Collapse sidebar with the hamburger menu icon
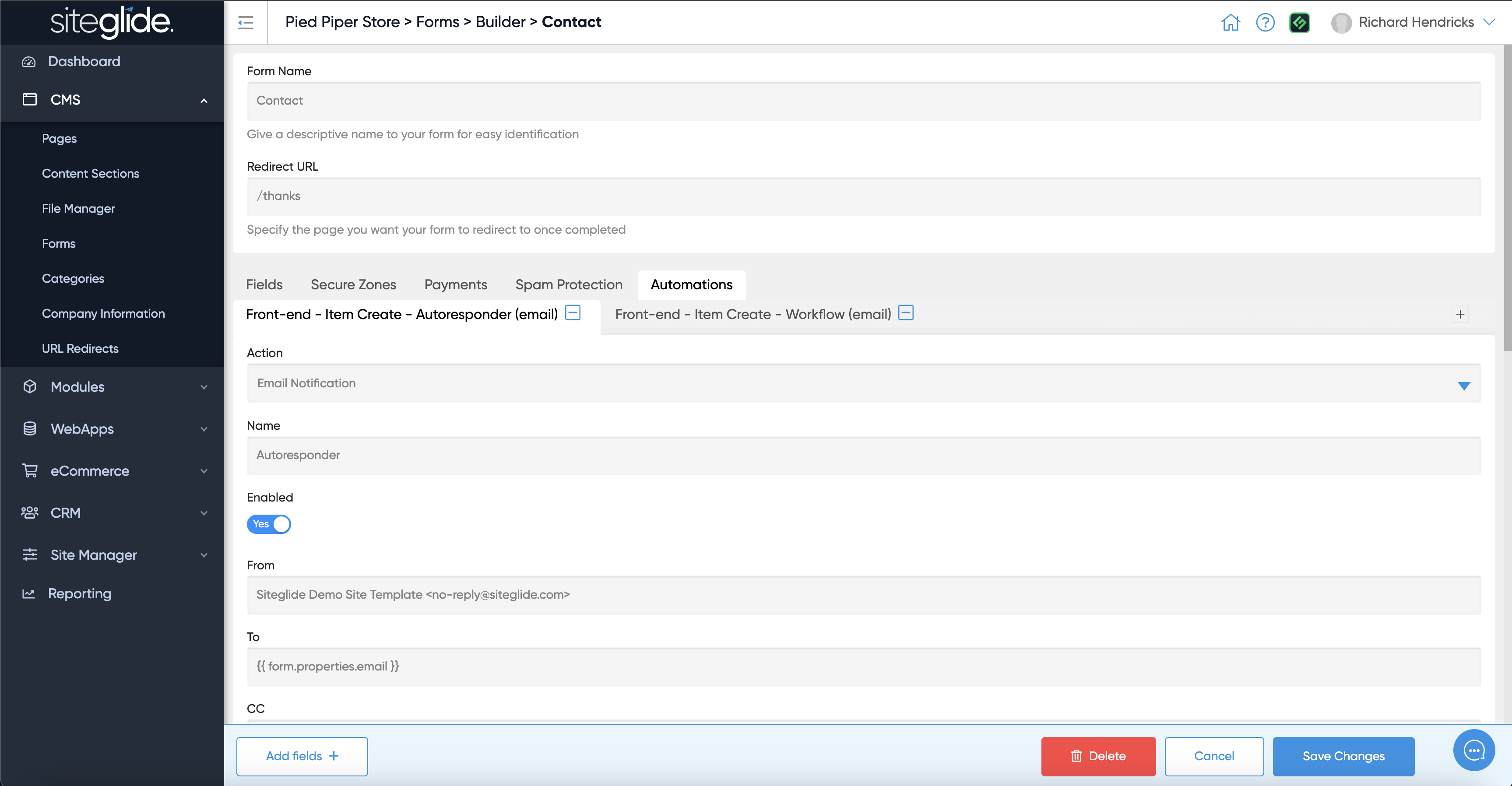Image resolution: width=1512 pixels, height=786 pixels. pos(246,22)
